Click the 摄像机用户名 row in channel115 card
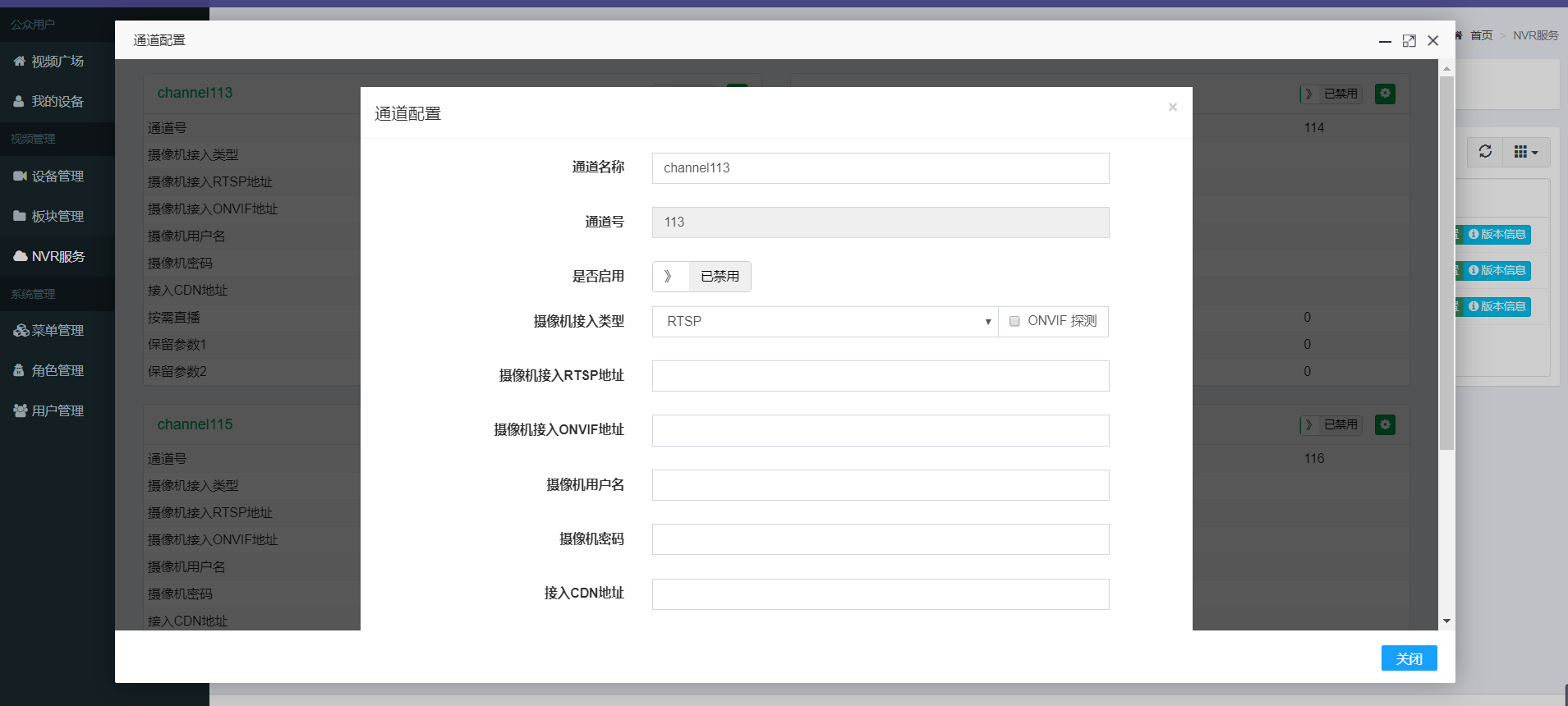Image resolution: width=1568 pixels, height=706 pixels. [x=253, y=567]
